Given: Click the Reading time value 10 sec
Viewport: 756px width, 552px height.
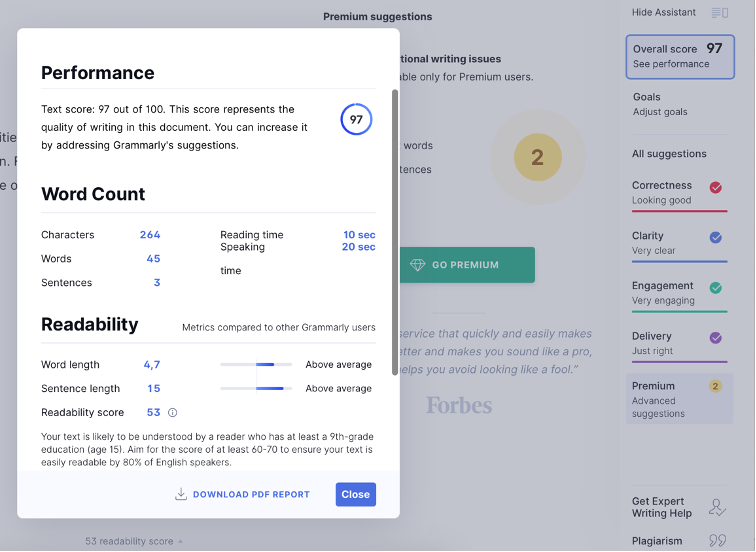Looking at the screenshot, I should (359, 235).
